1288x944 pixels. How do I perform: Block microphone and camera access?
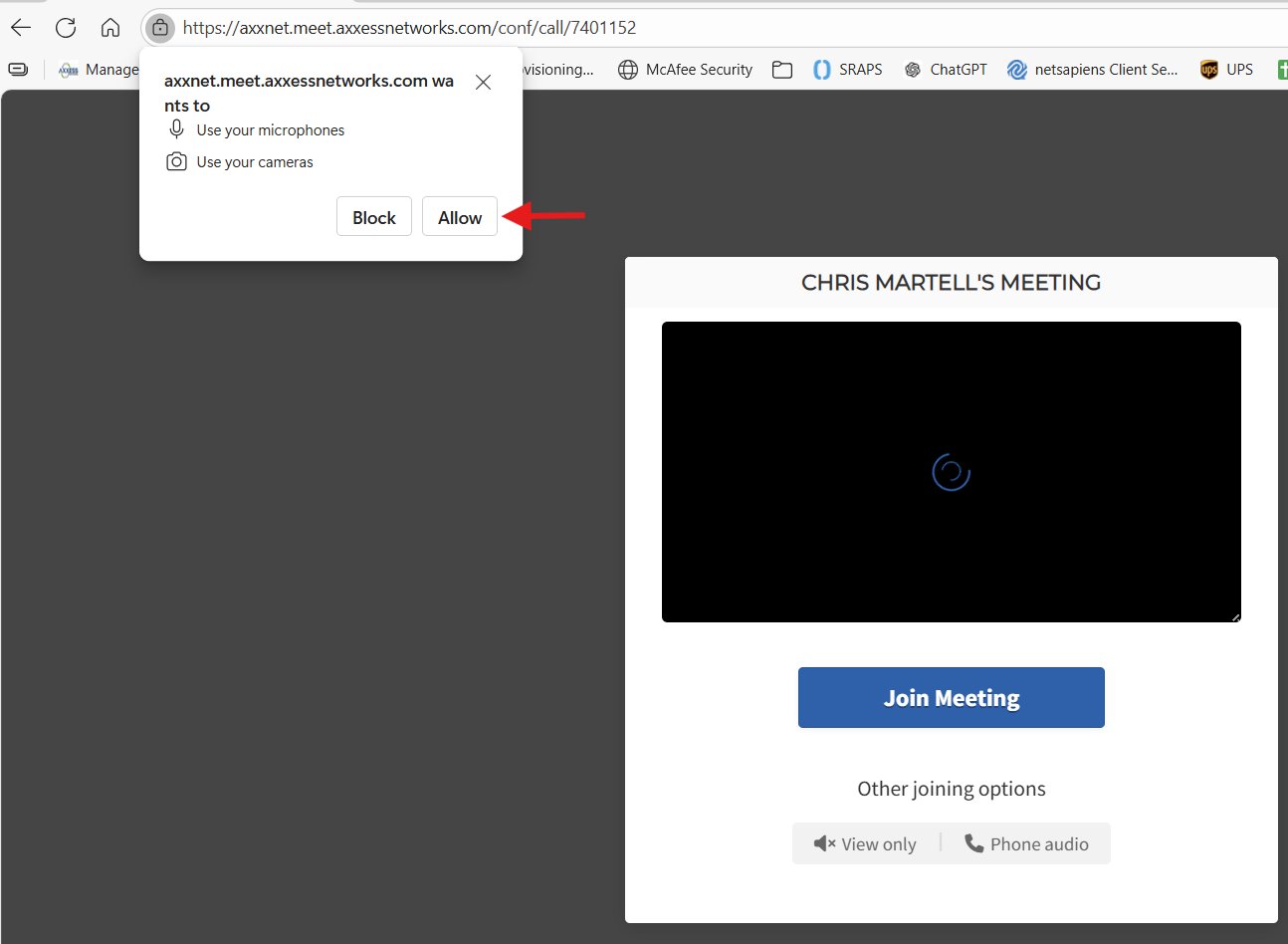point(373,217)
